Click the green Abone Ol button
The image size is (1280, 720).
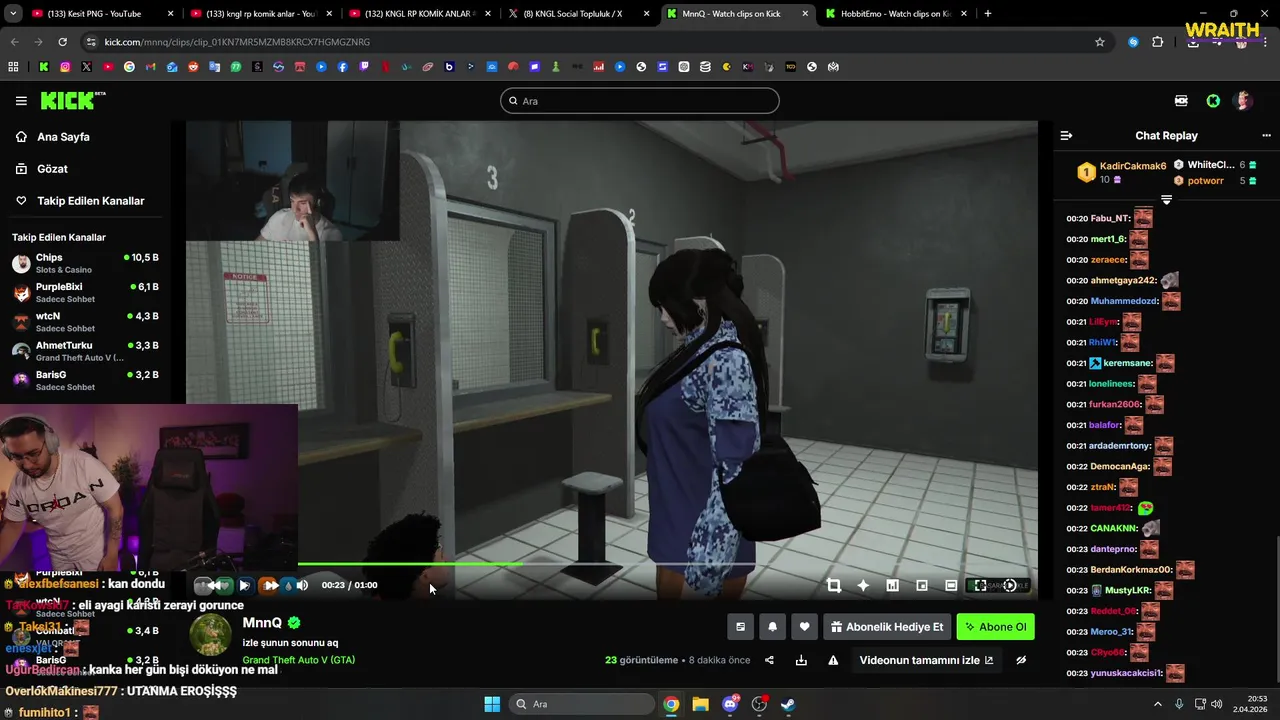coord(995,627)
